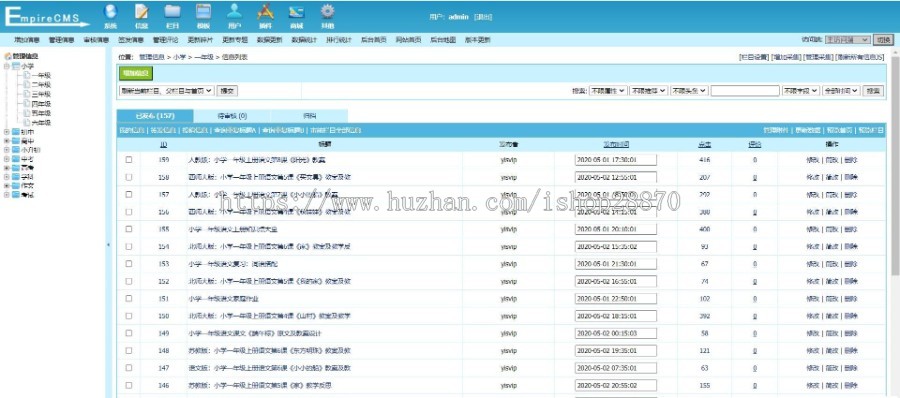Open 数据更新 in the top menu bar

point(269,40)
